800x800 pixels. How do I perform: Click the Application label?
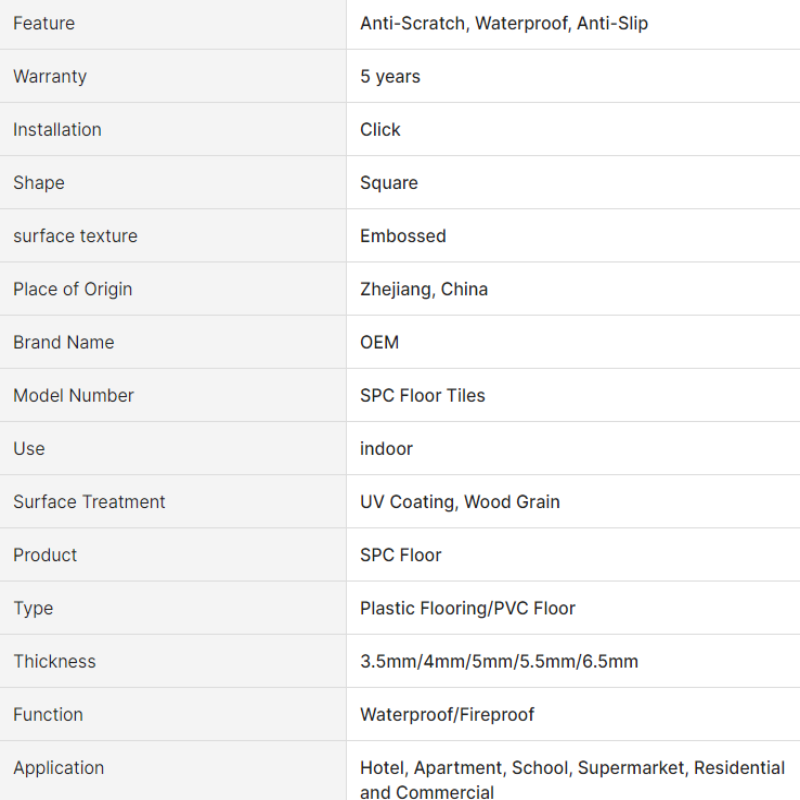[x=58, y=768]
